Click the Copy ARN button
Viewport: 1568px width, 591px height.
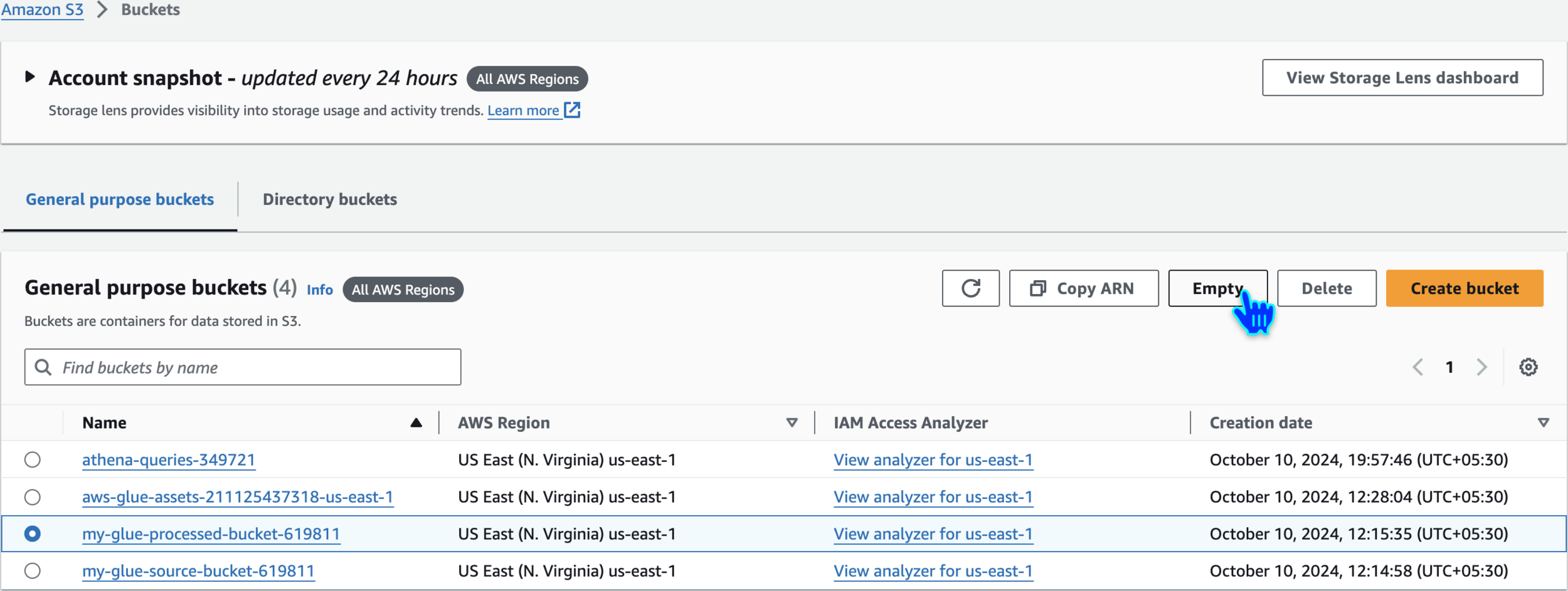[x=1083, y=288]
